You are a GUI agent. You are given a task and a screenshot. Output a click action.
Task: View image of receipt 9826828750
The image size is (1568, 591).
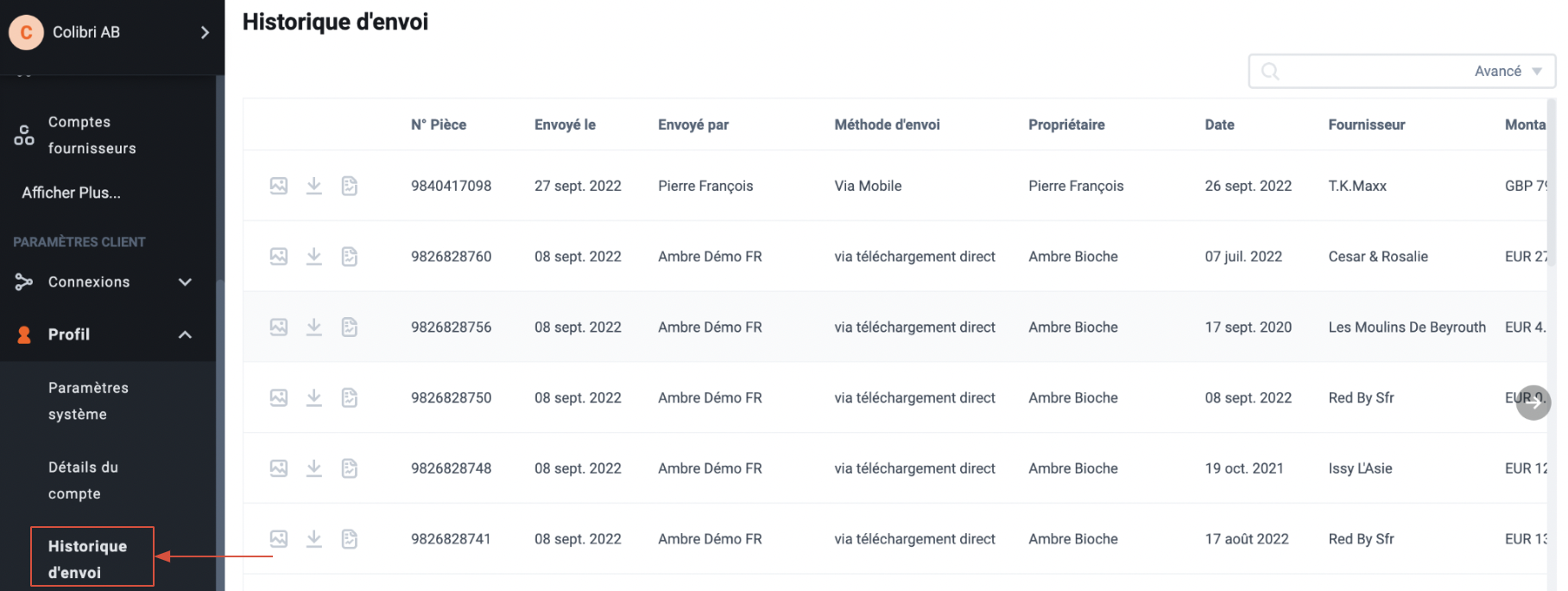(x=278, y=397)
